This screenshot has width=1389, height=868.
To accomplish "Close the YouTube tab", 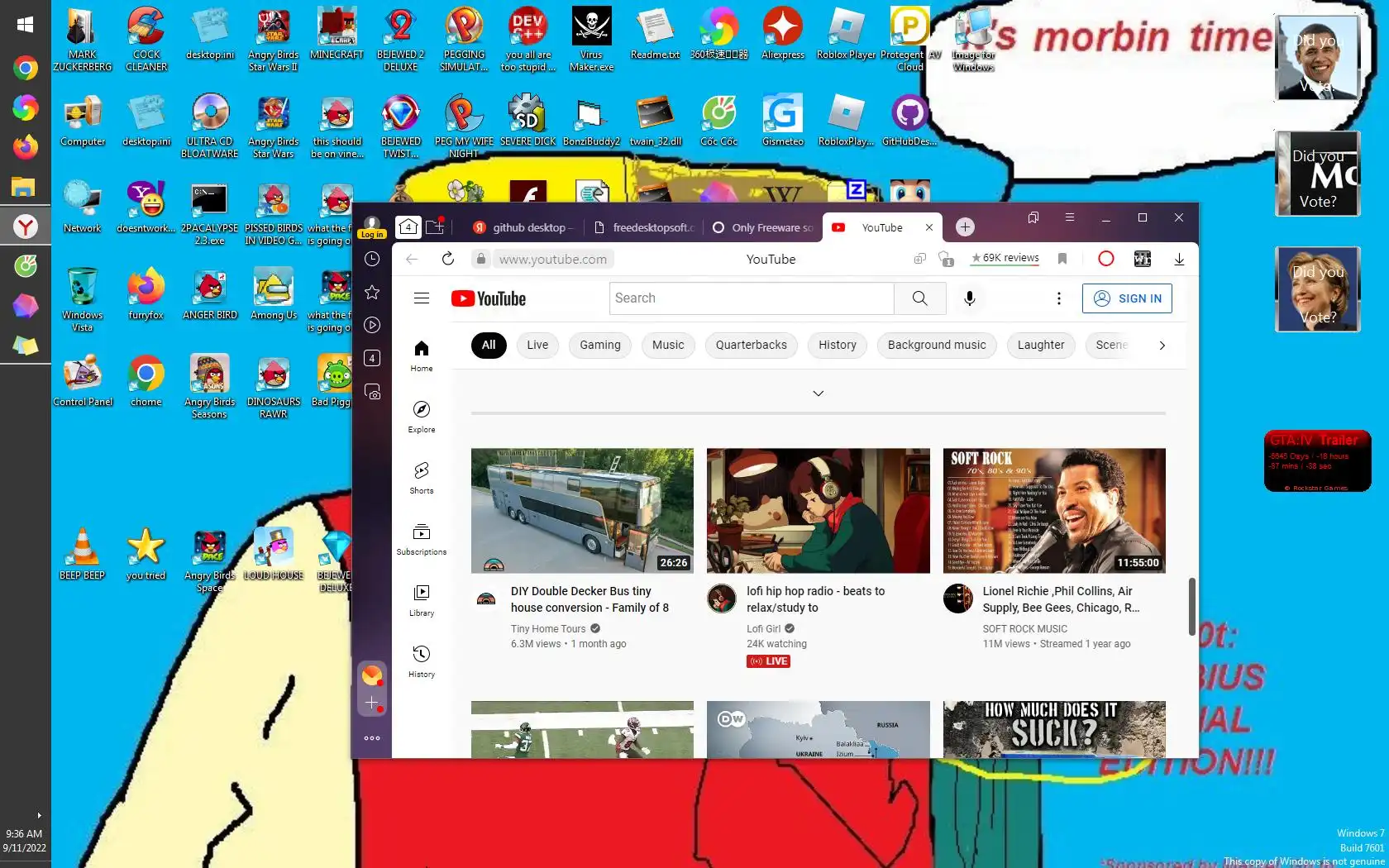I will [x=928, y=227].
